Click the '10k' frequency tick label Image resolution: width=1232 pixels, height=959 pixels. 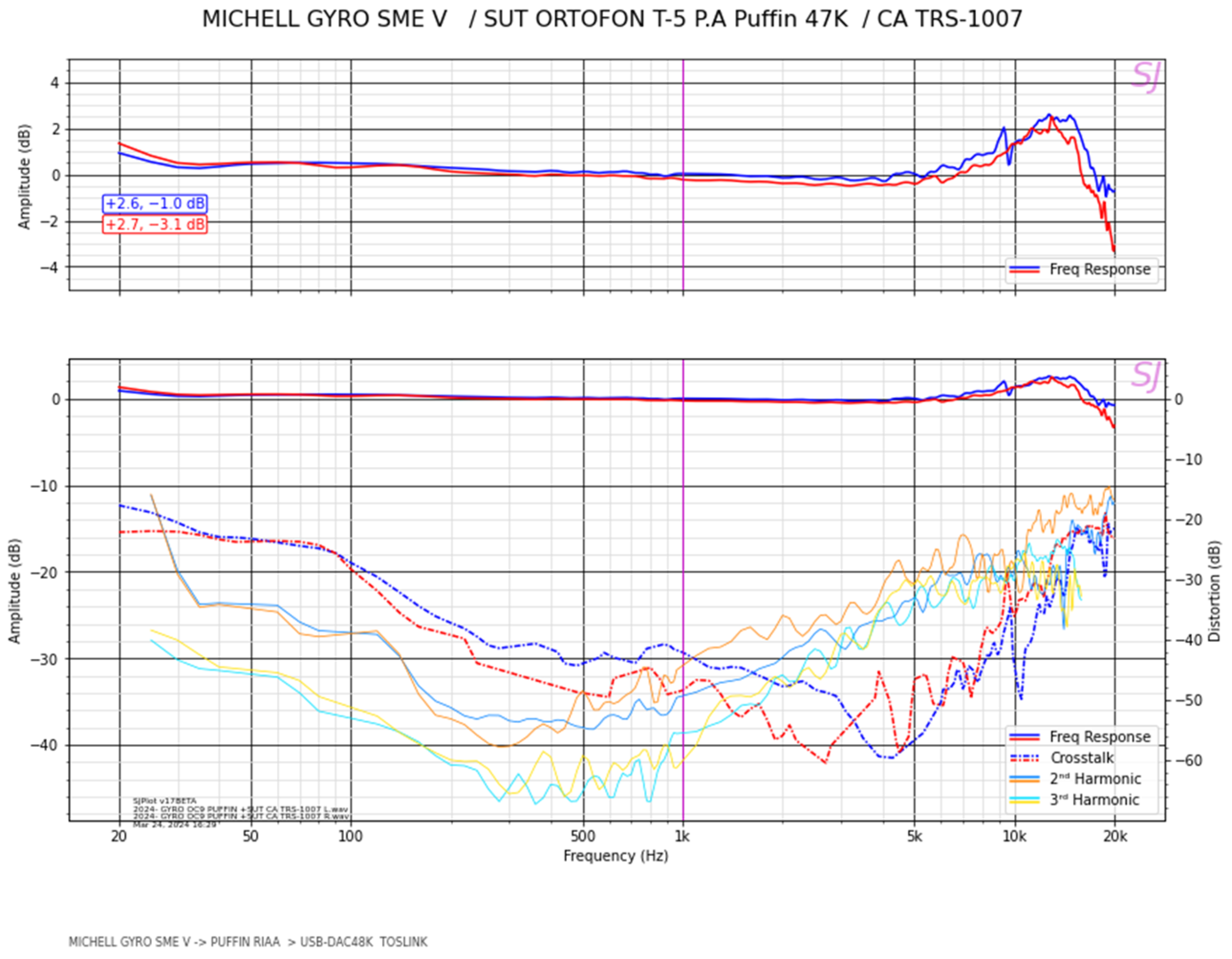coord(1014,836)
